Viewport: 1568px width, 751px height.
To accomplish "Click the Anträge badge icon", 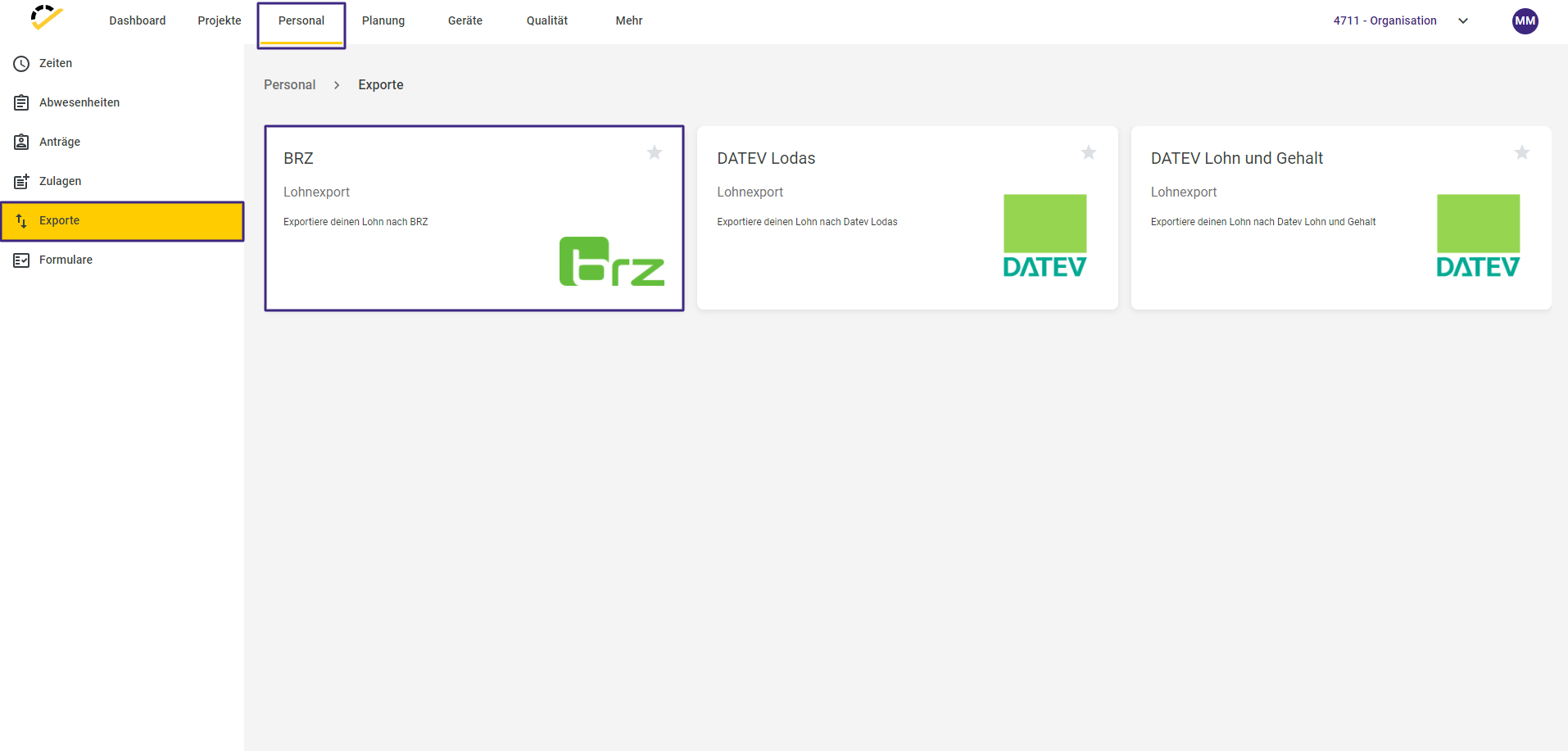I will click(x=21, y=143).
